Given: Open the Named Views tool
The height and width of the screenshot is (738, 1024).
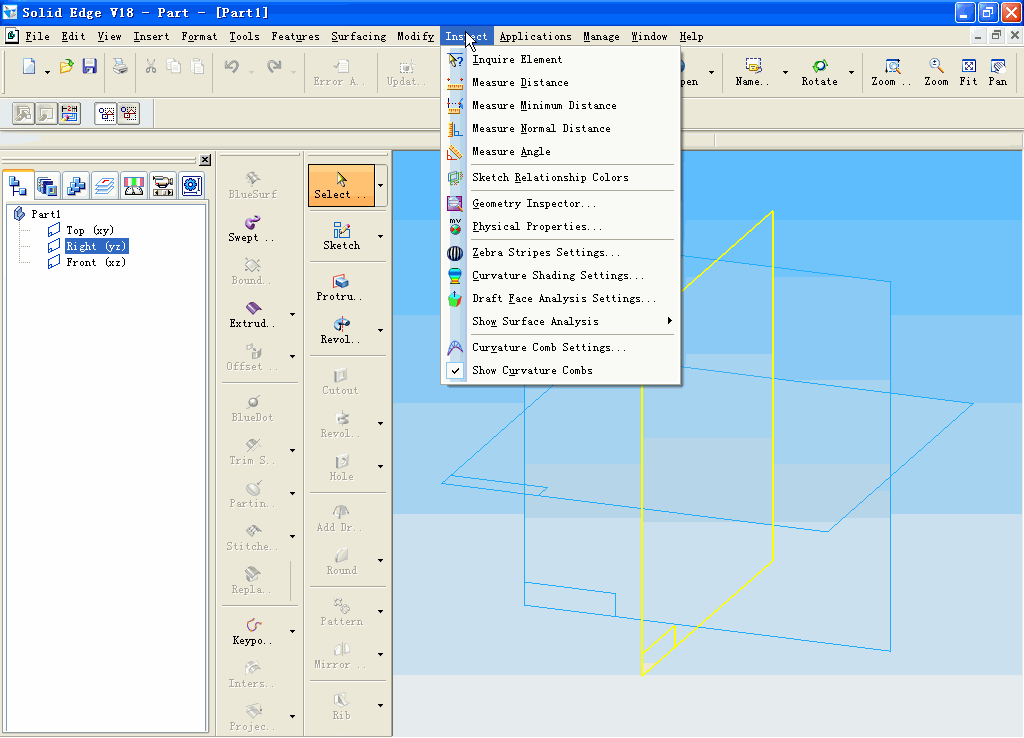Looking at the screenshot, I should pyautogui.click(x=752, y=72).
